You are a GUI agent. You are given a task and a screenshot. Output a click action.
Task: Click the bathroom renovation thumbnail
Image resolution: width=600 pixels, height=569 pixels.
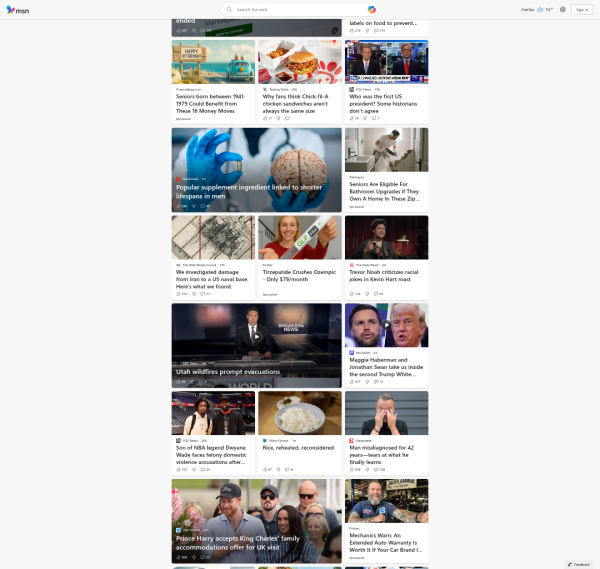[386, 150]
